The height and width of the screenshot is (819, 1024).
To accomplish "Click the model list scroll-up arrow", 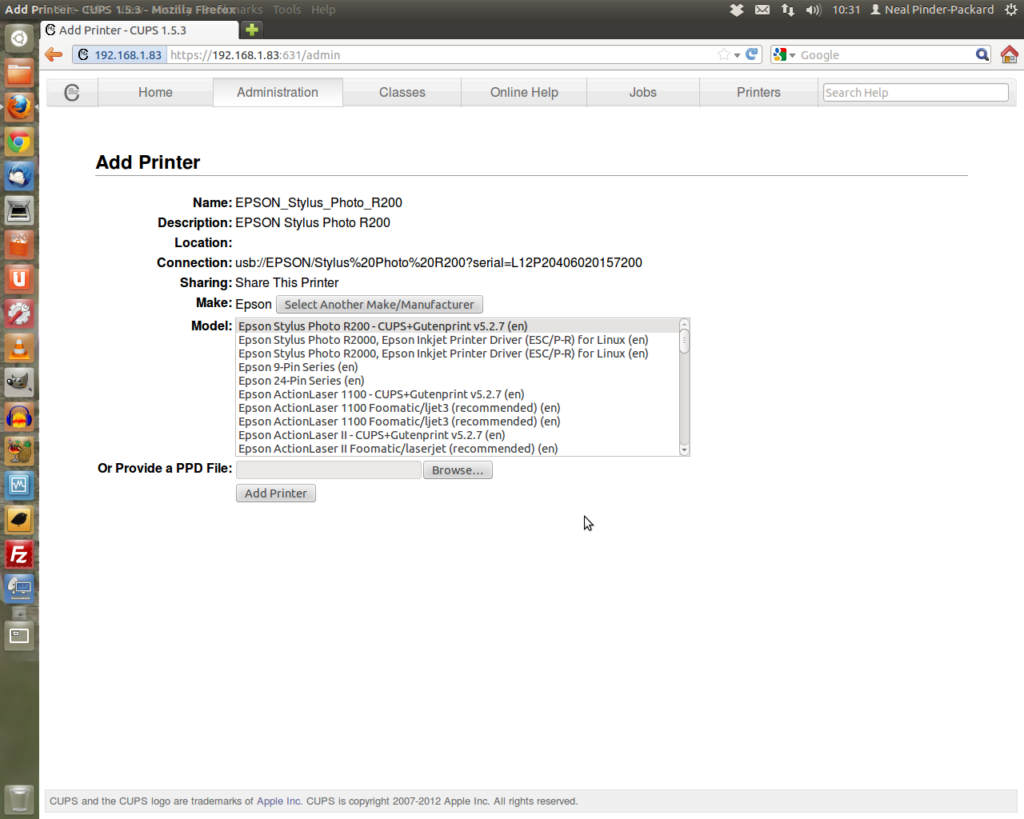I will point(684,324).
